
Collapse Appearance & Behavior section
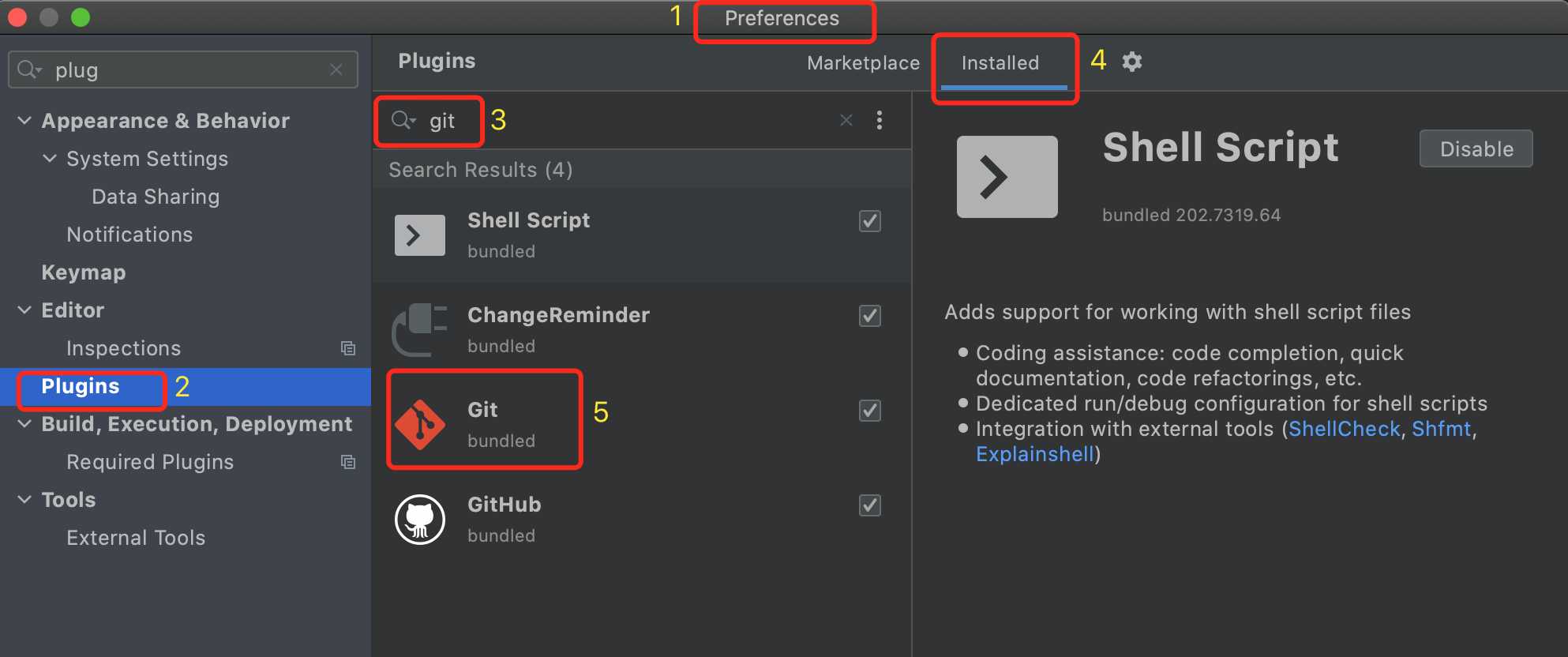click(24, 121)
